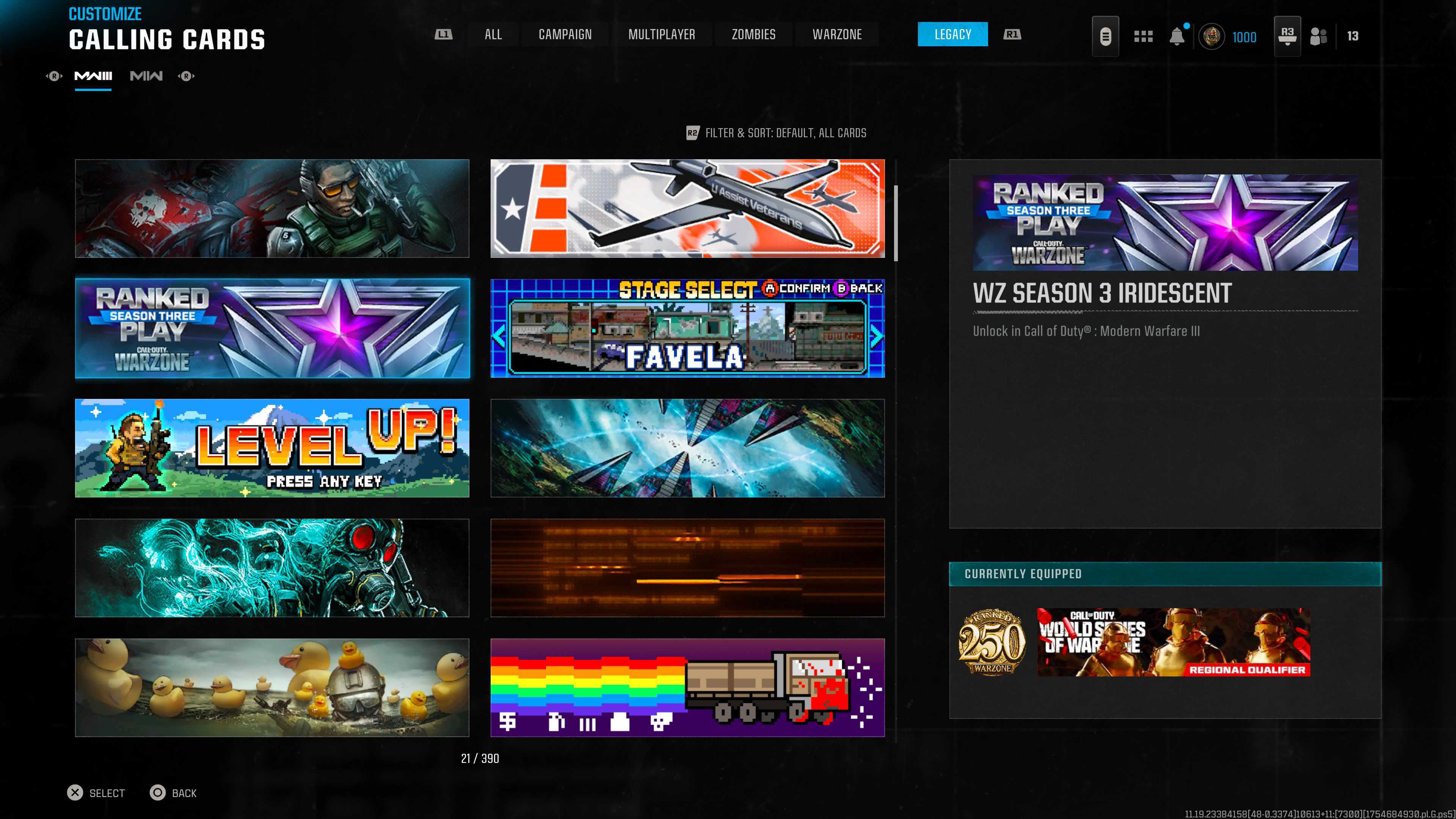
Task: Select the MWIII game logo filter
Action: [93, 76]
